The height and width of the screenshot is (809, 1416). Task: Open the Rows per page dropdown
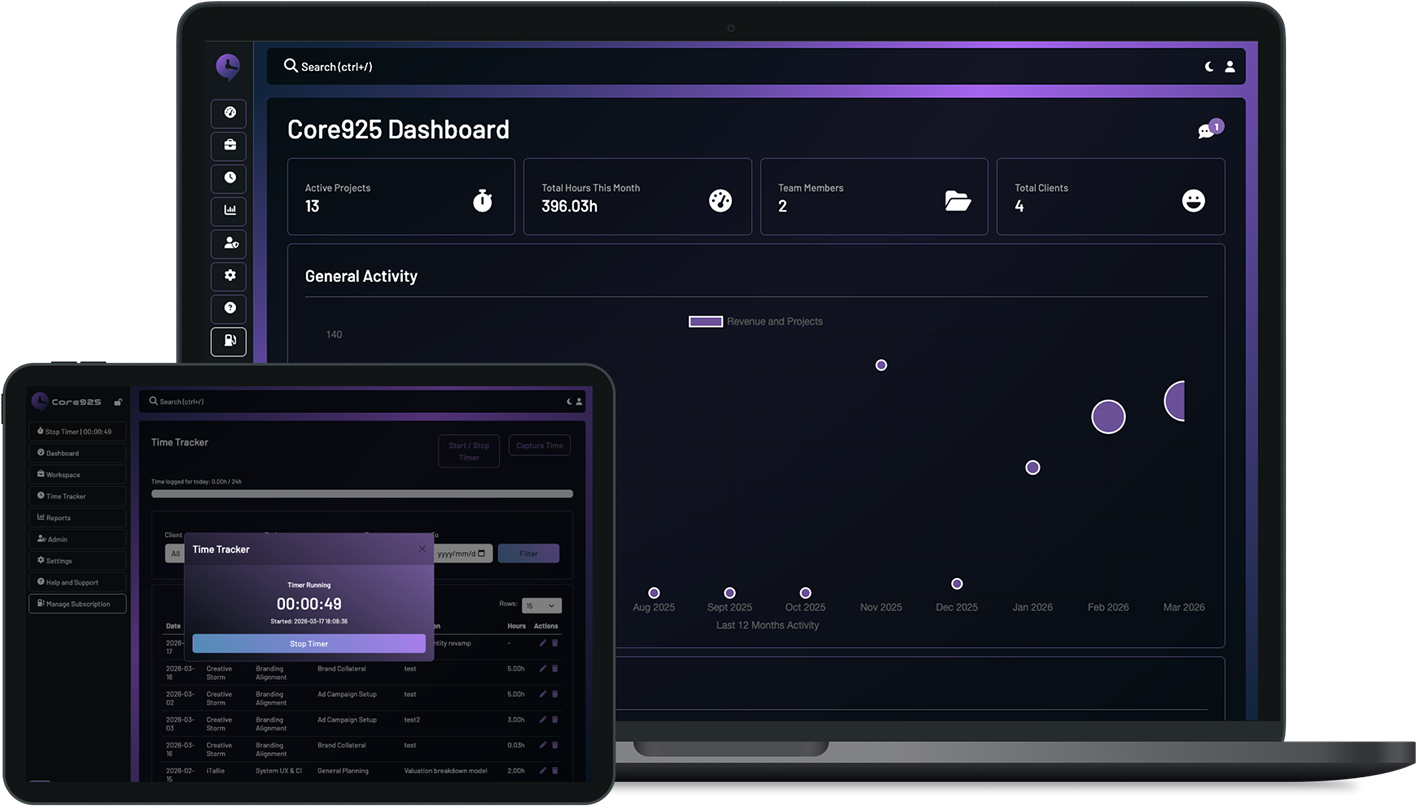[x=541, y=606]
